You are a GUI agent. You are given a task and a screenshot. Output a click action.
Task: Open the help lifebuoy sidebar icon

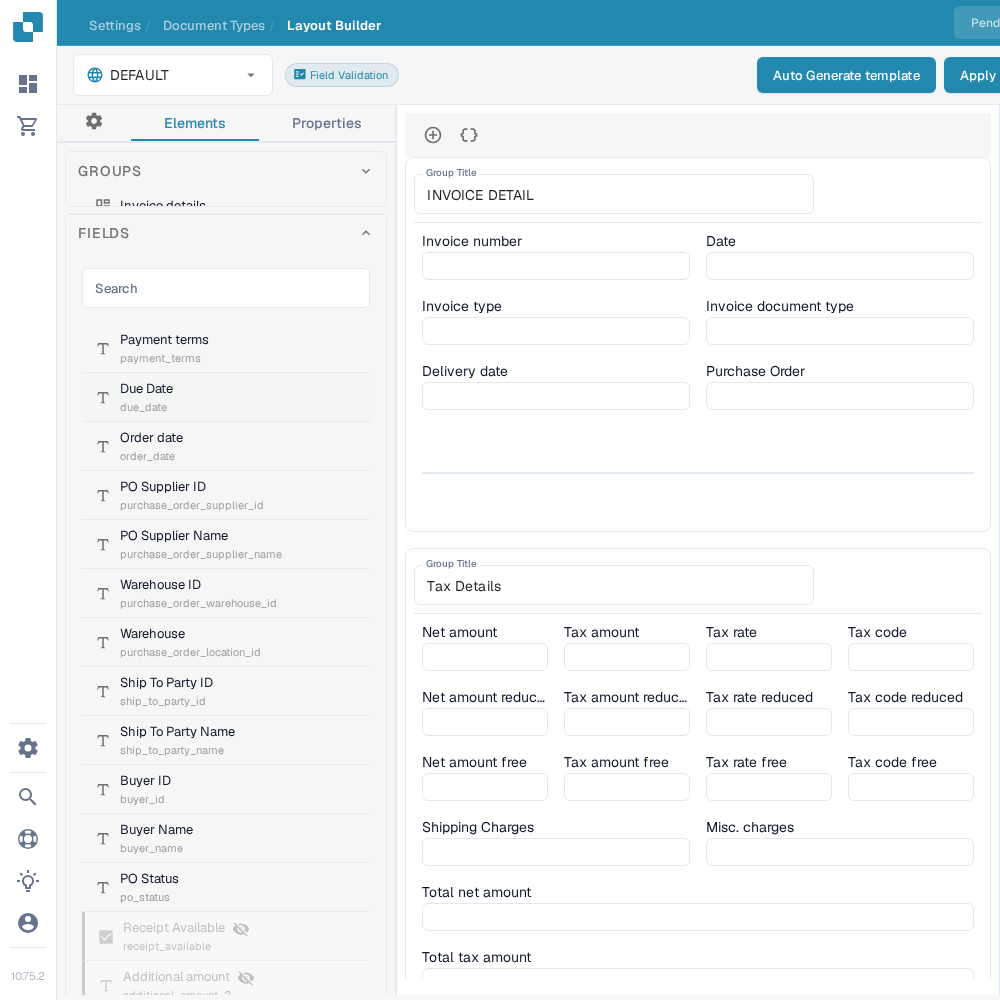pyautogui.click(x=28, y=839)
